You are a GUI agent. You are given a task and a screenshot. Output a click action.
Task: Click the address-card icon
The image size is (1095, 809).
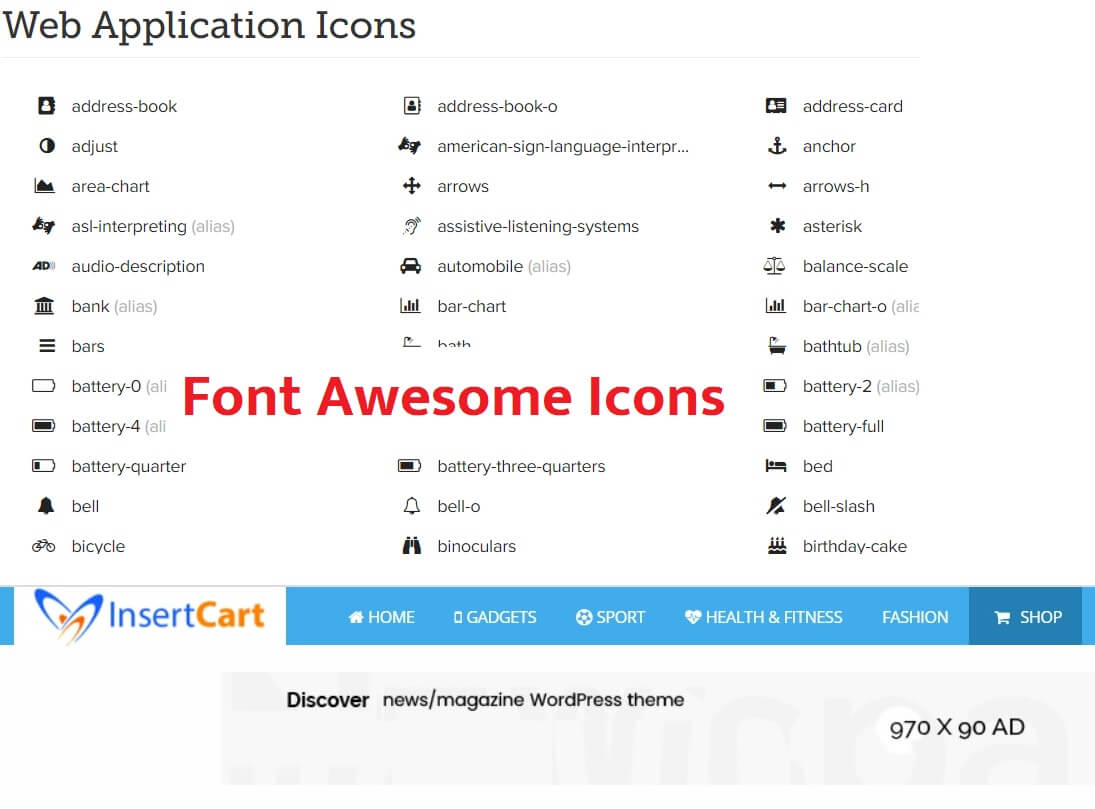(776, 105)
